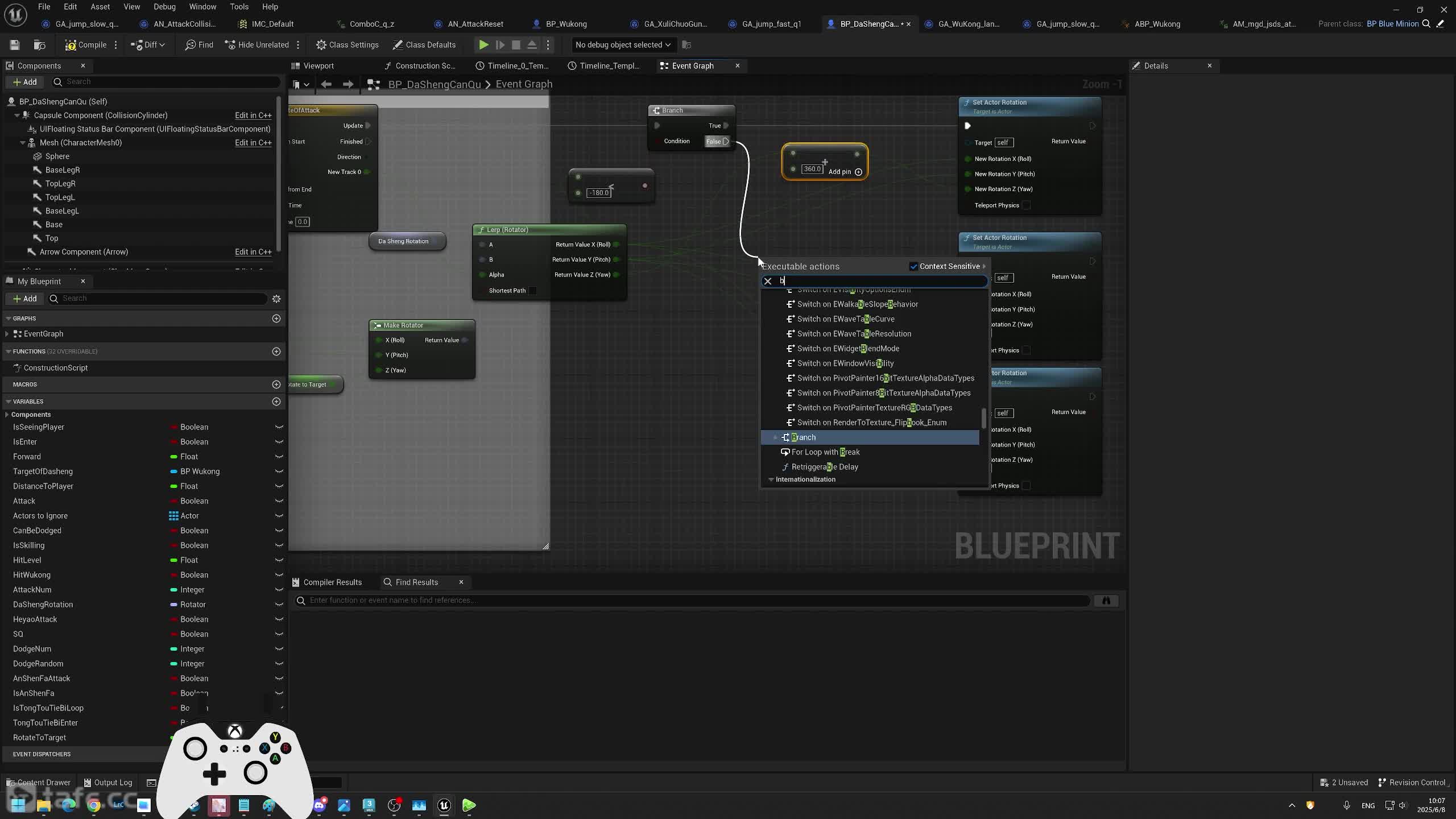Open My Blueprint settings gear
This screenshot has height=819, width=1456.
point(276,299)
